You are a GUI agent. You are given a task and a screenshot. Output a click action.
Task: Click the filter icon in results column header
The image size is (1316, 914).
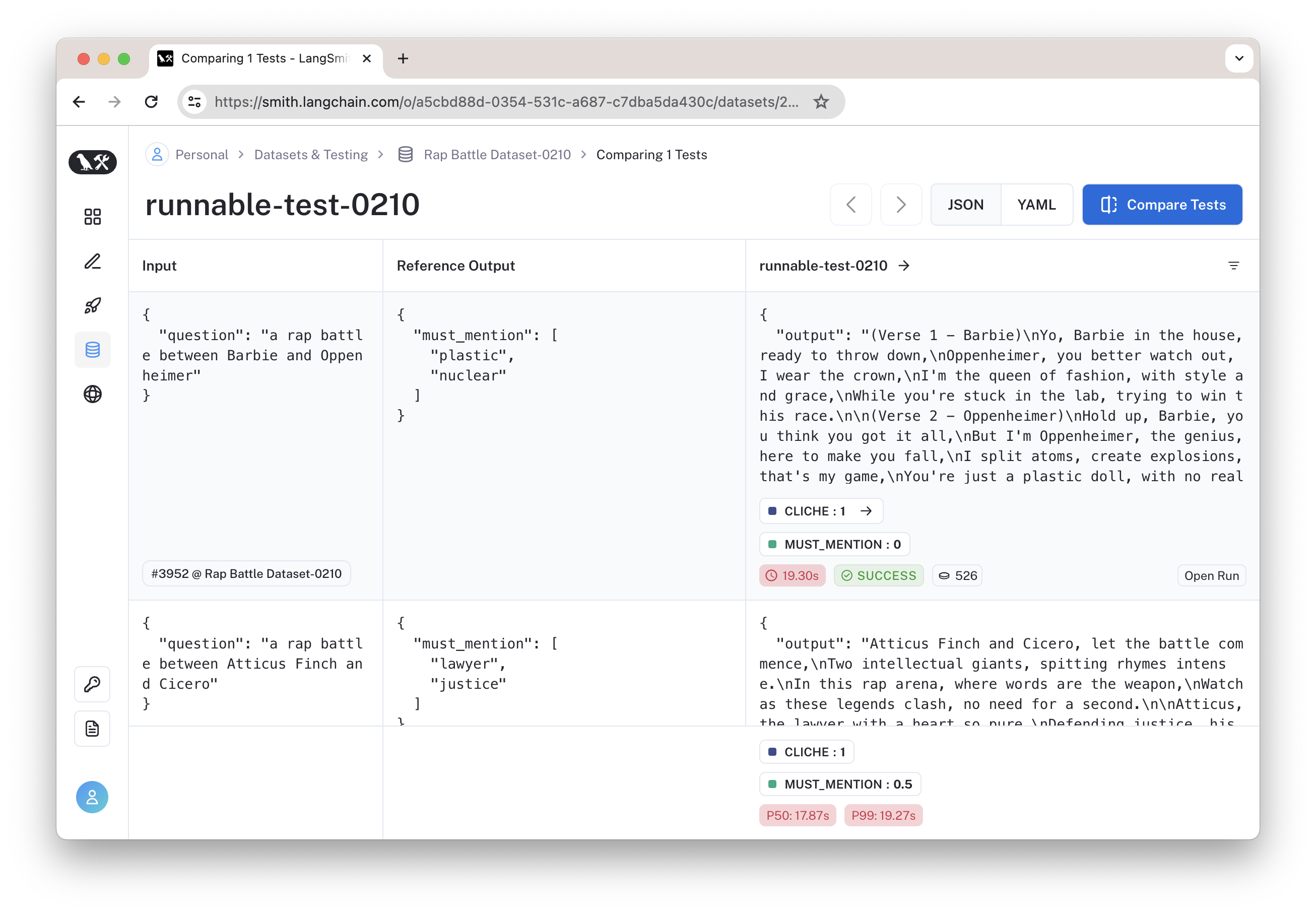point(1233,266)
